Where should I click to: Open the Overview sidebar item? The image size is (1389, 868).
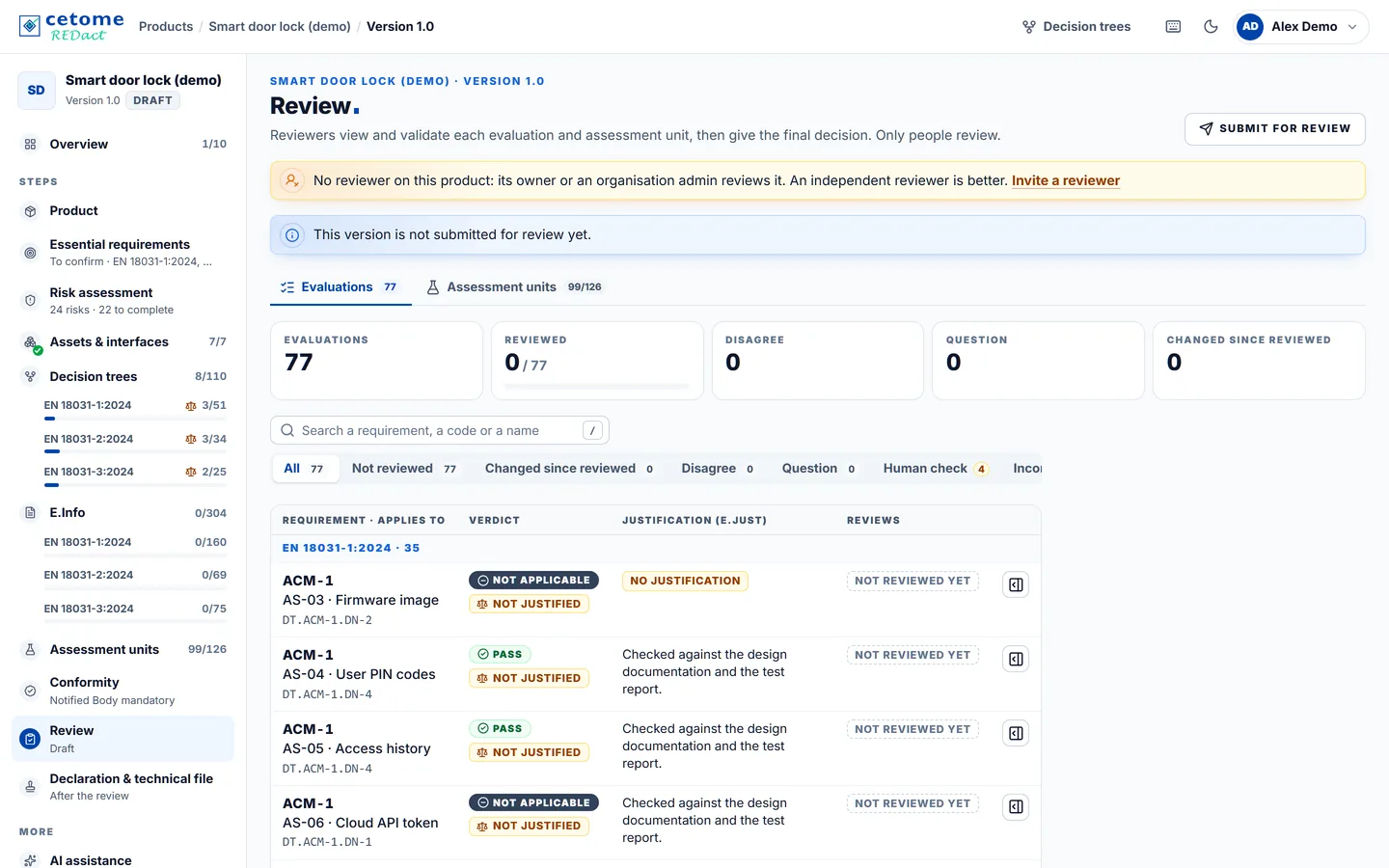(x=123, y=144)
